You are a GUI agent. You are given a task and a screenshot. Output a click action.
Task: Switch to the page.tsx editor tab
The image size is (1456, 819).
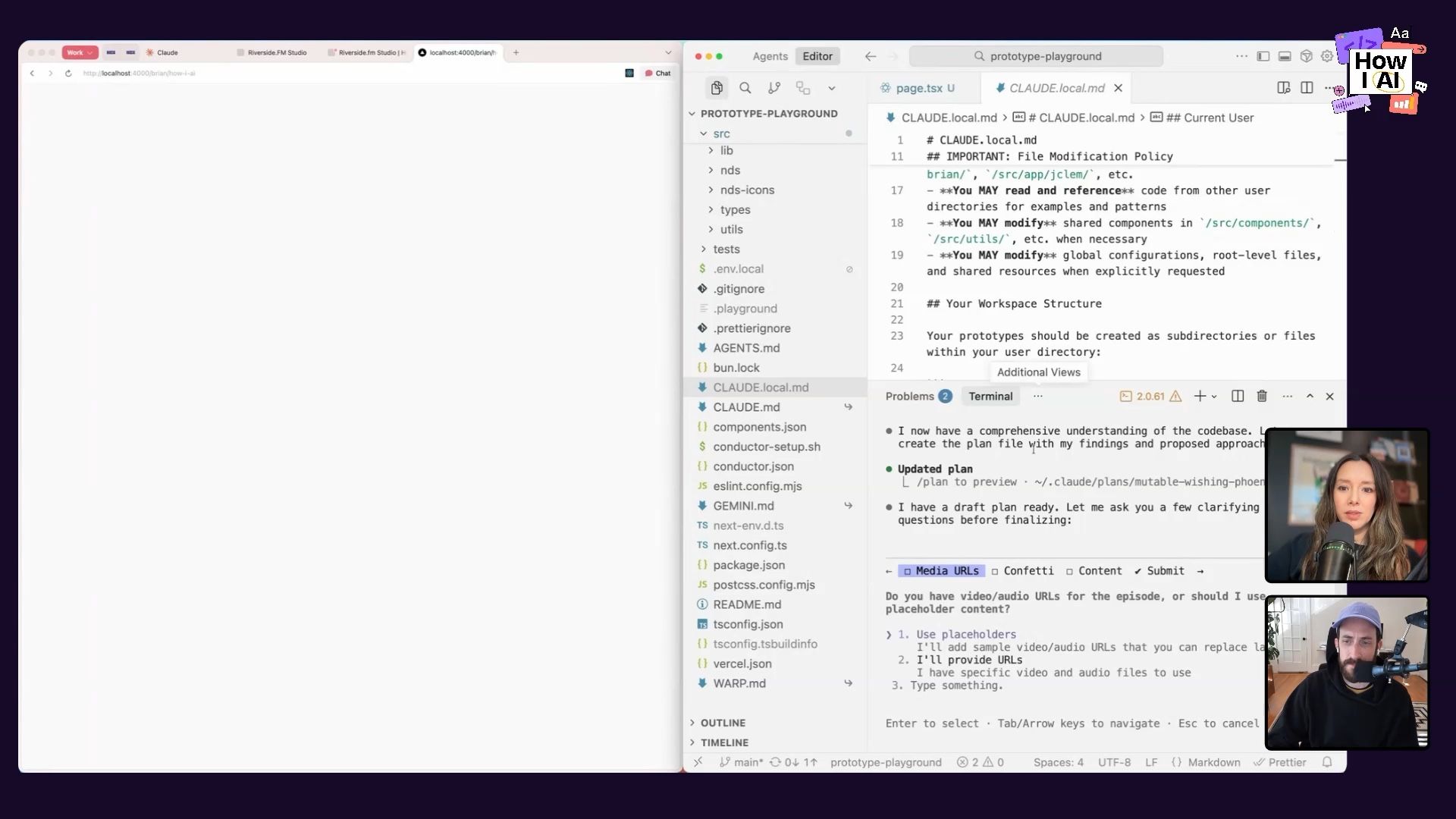click(x=918, y=88)
